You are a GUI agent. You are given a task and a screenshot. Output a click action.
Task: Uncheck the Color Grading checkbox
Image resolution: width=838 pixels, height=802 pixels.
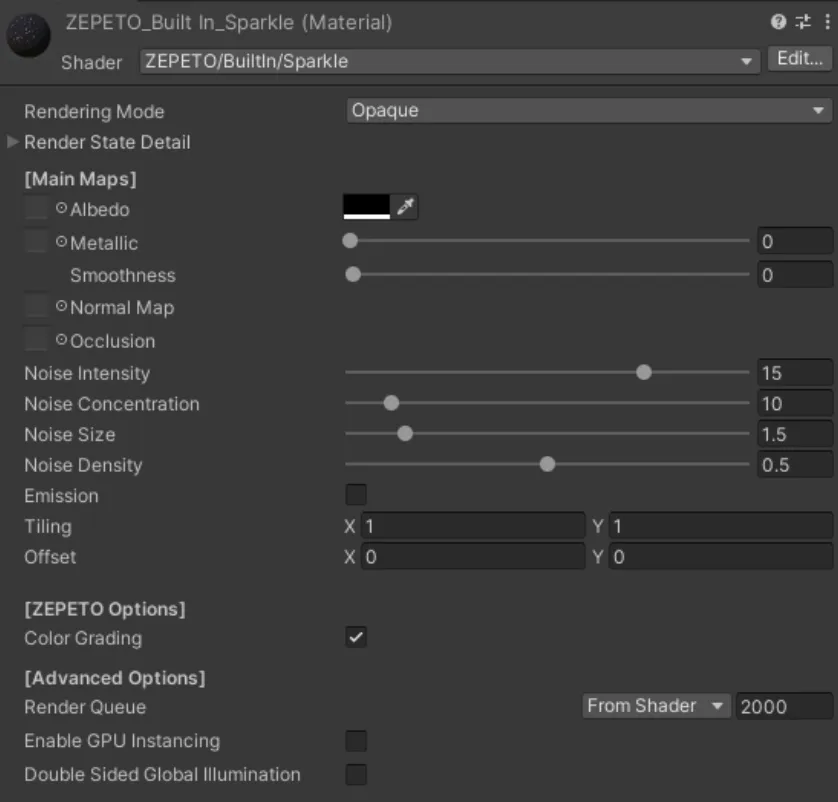point(356,637)
